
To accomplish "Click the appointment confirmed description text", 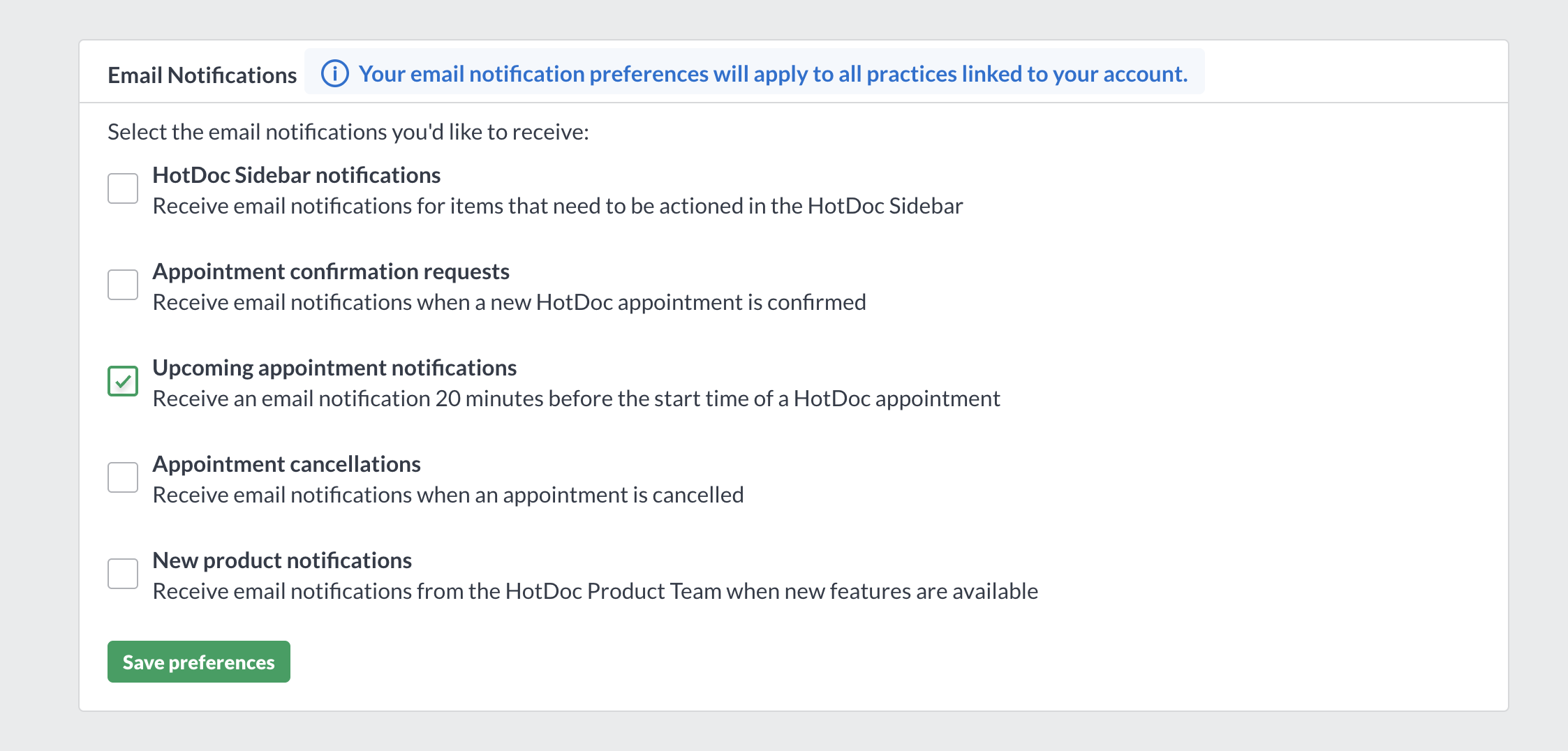I will pyautogui.click(x=510, y=302).
